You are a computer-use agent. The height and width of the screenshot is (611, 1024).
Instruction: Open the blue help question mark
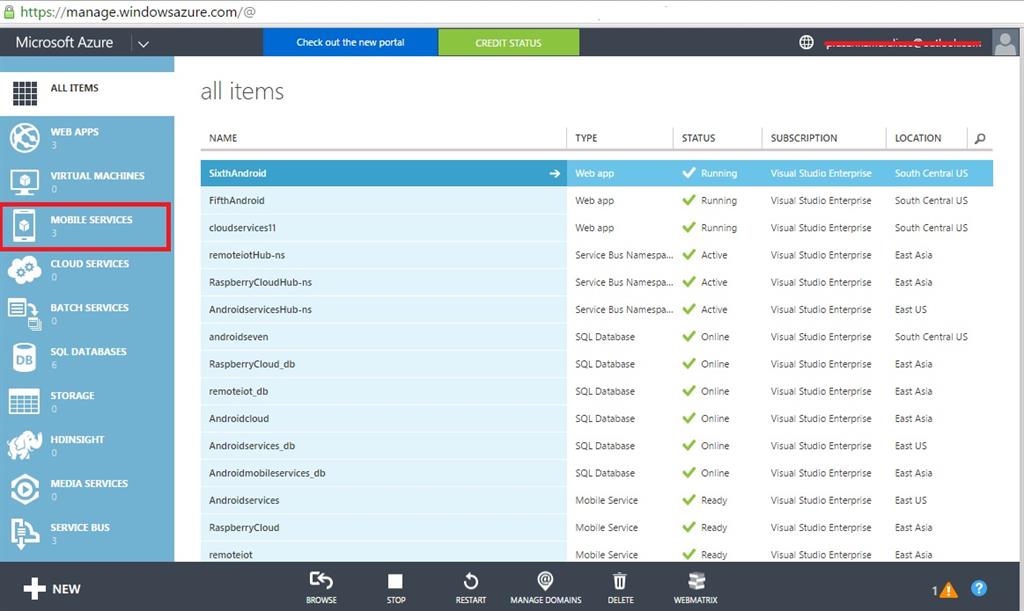point(978,588)
